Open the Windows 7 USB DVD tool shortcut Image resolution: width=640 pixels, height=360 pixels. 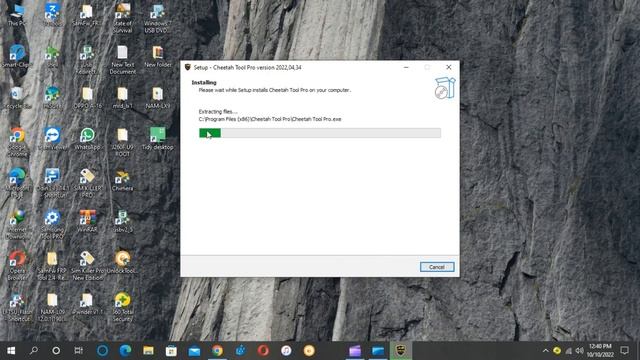coord(158,18)
